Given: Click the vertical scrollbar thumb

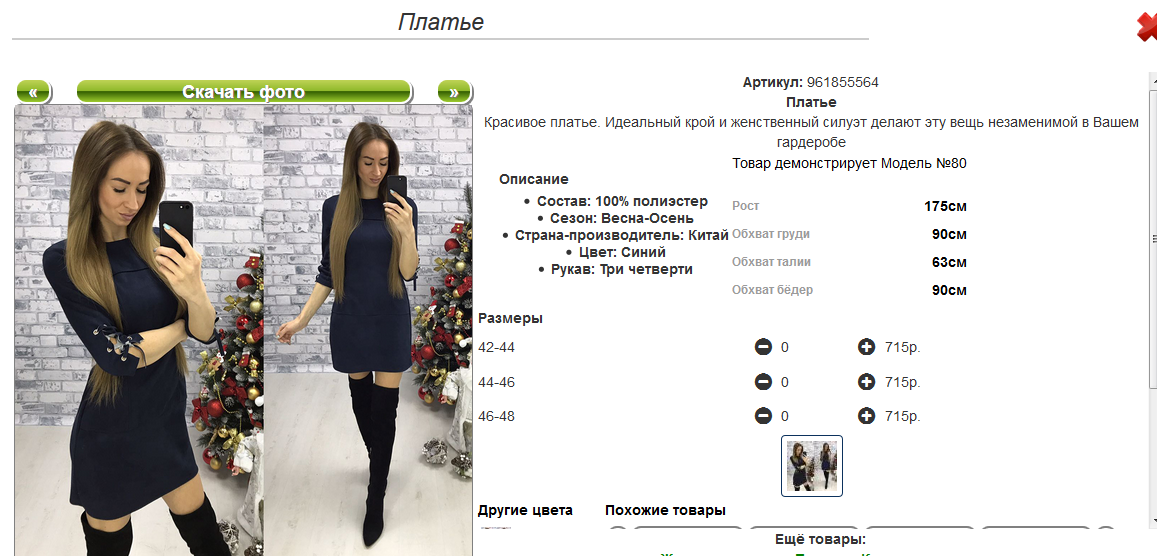Looking at the screenshot, I should [x=1153, y=234].
